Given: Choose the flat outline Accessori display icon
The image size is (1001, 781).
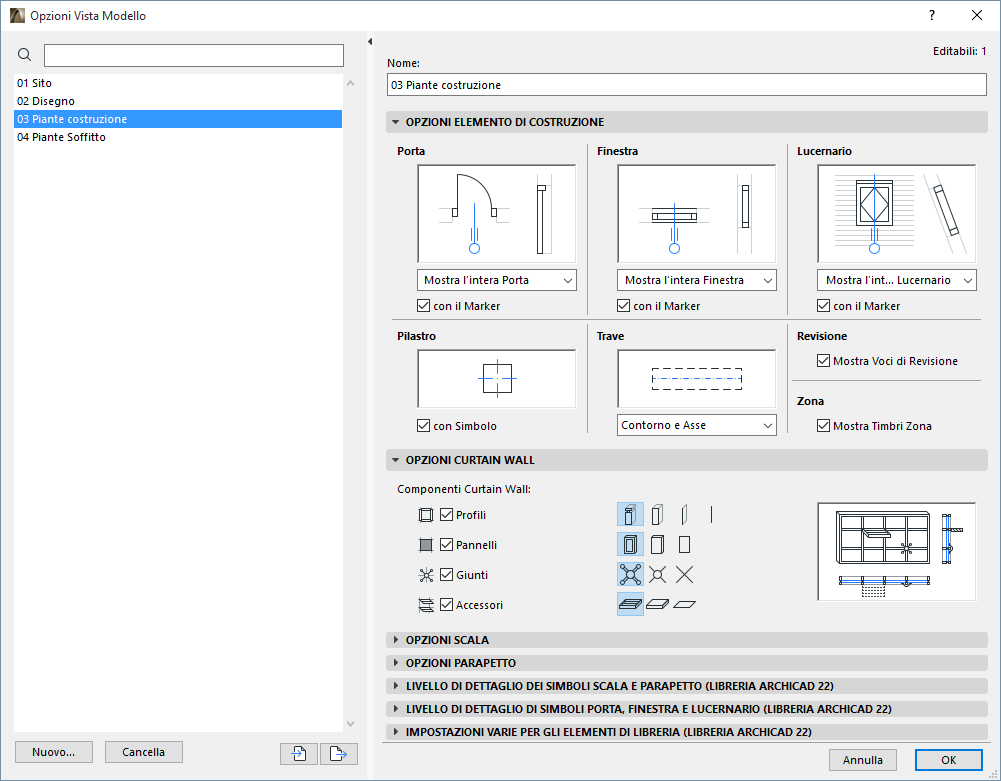Looking at the screenshot, I should (x=684, y=604).
